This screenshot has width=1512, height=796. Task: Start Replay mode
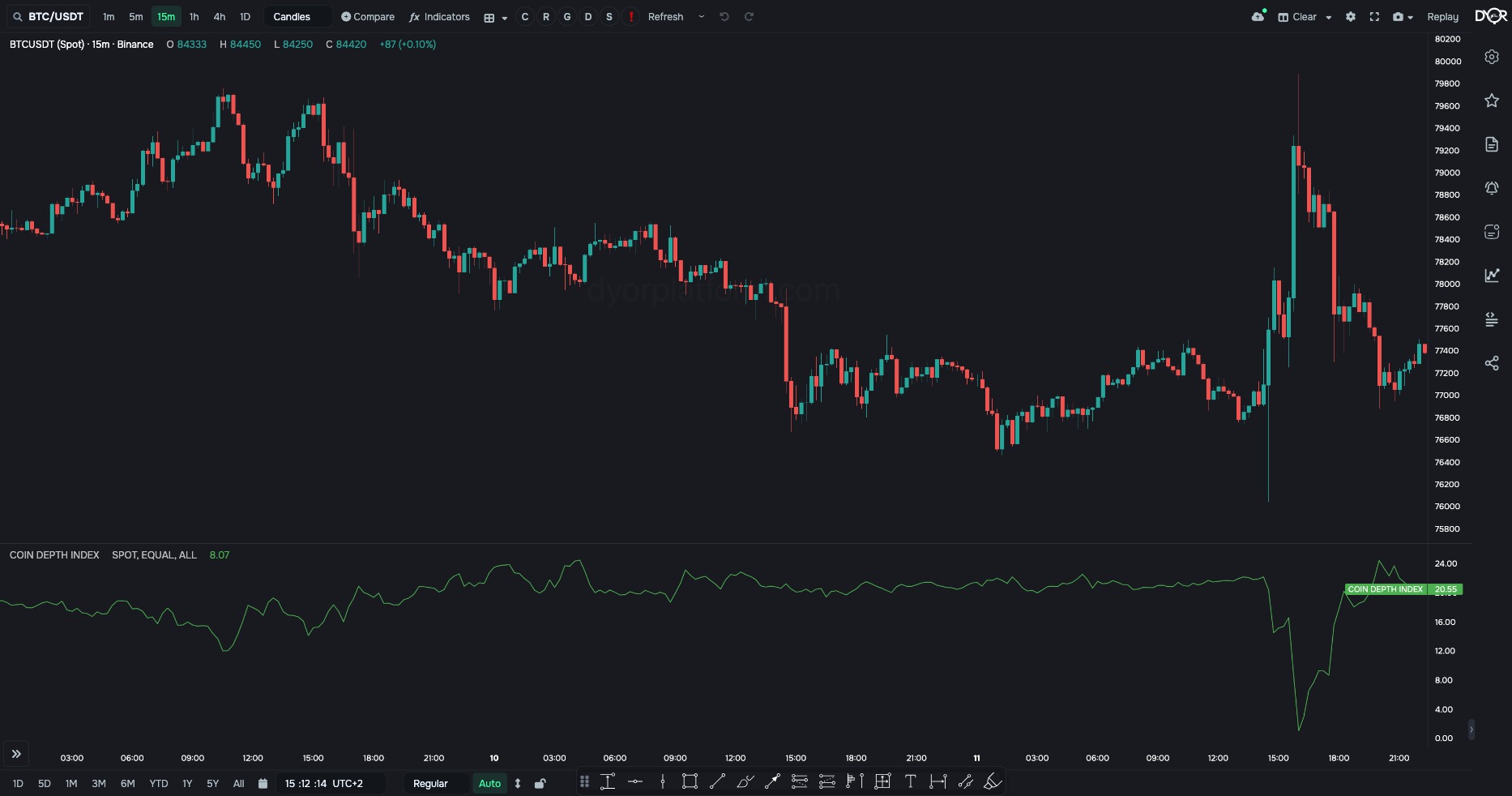[1442, 16]
